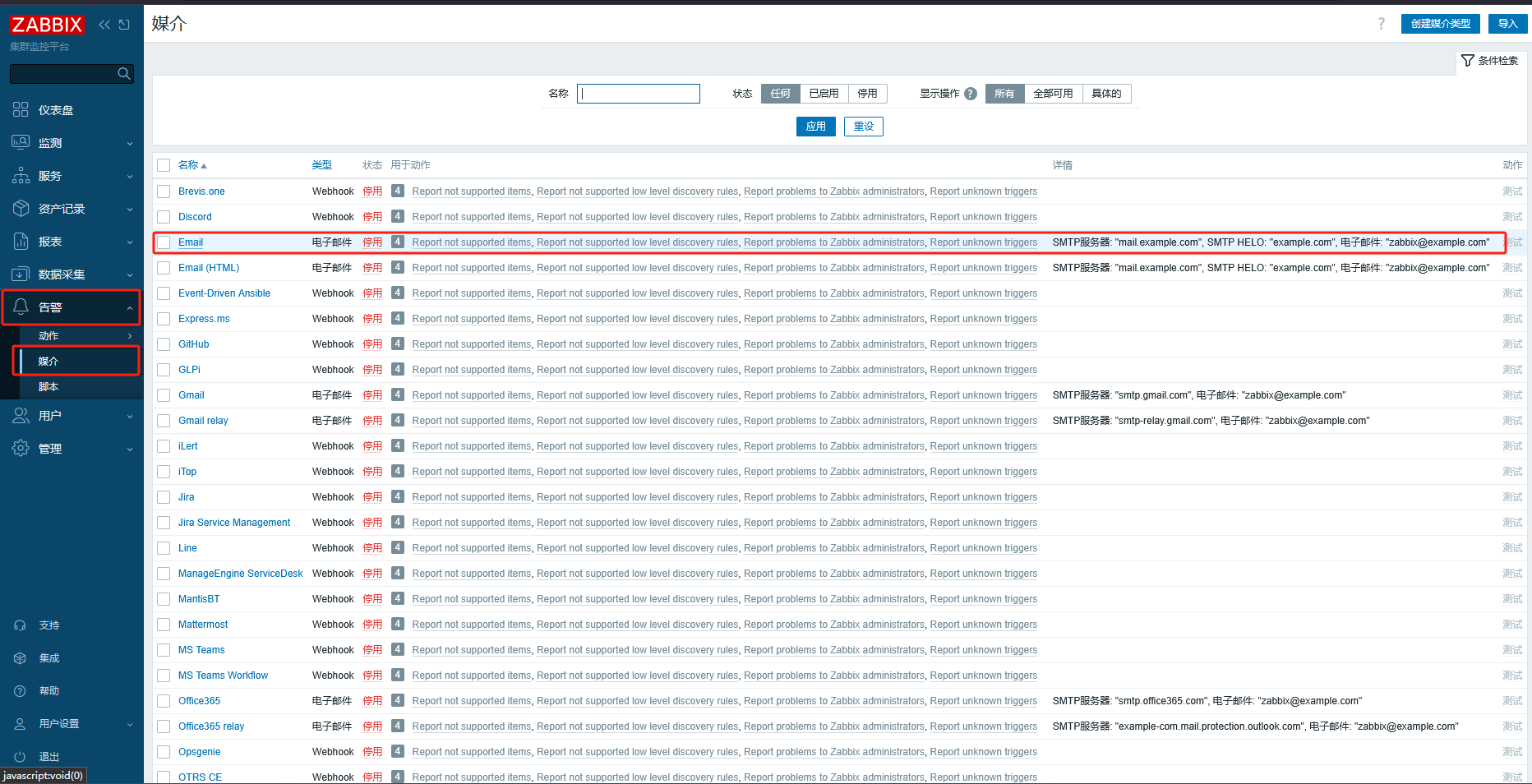Click the 退出 sign out power icon
Viewport: 1532px width, 784px height.
click(21, 757)
